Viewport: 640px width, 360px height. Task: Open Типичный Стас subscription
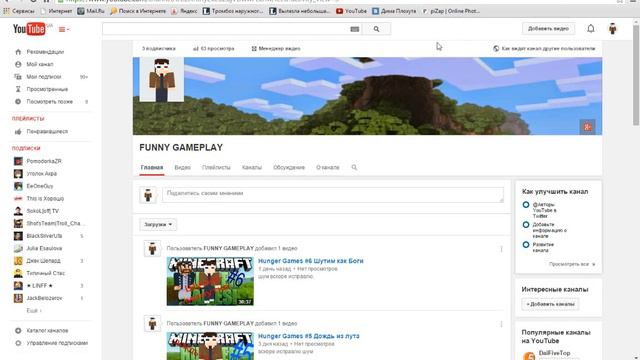point(45,273)
